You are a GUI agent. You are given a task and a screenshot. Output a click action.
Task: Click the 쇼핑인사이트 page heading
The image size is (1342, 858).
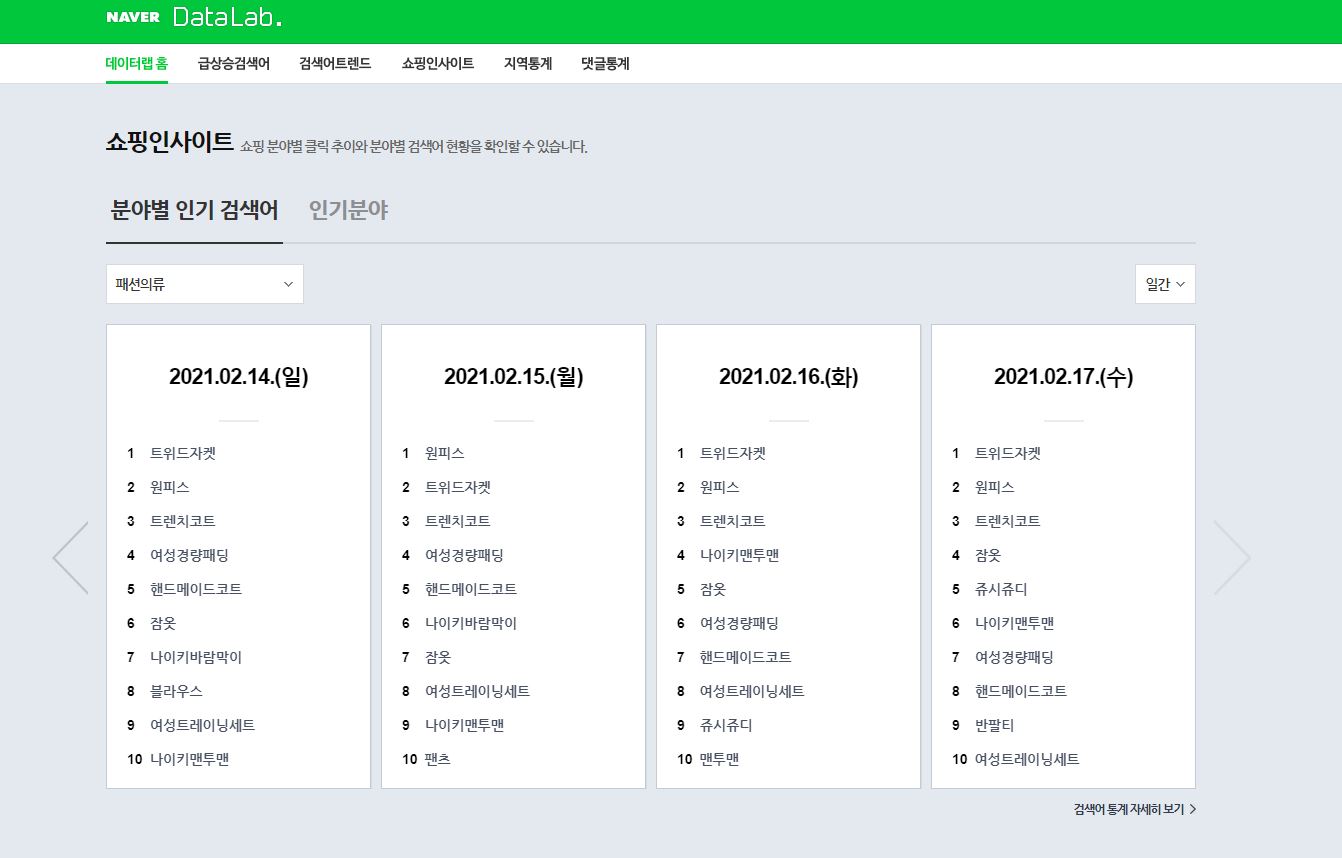169,142
